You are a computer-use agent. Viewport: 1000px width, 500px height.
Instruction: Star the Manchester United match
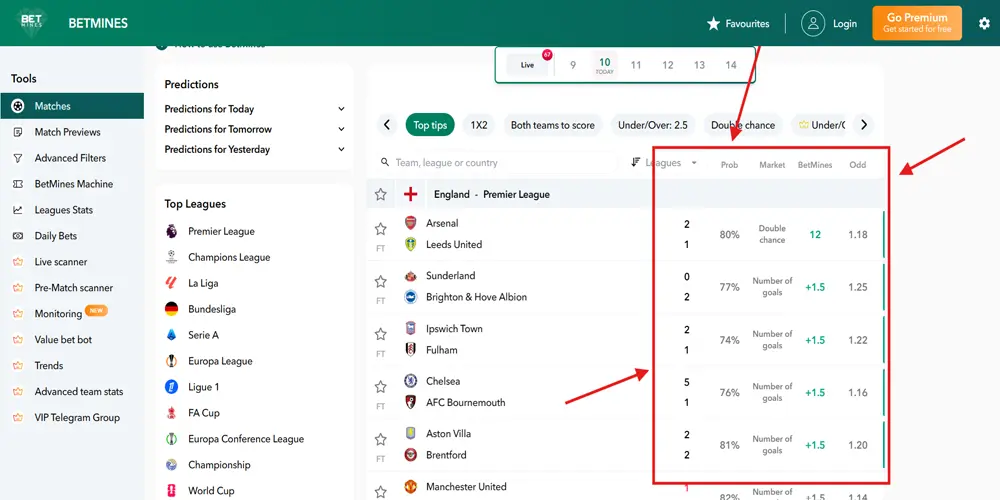click(381, 492)
